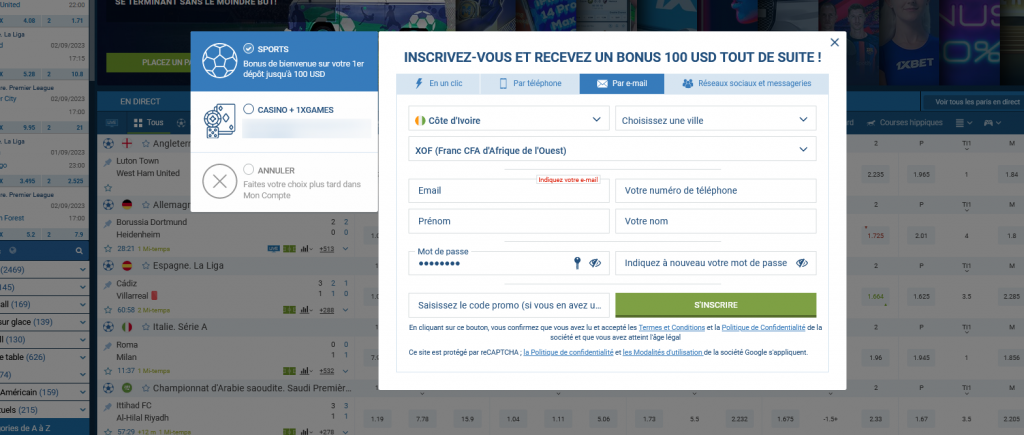Open the +532 more markets link
The image size is (1024, 435).
tap(327, 371)
